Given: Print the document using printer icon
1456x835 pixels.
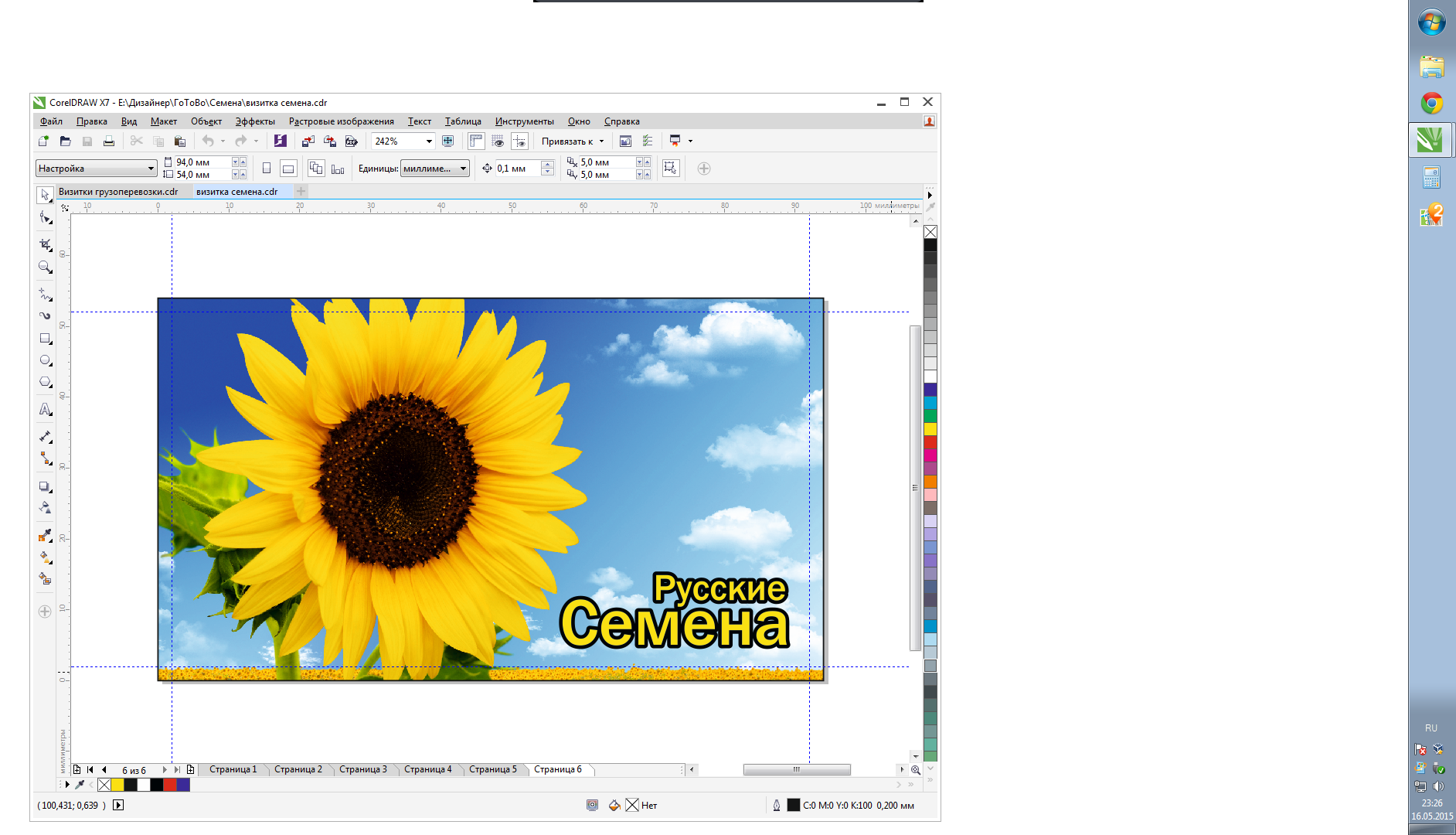Looking at the screenshot, I should click(x=109, y=141).
